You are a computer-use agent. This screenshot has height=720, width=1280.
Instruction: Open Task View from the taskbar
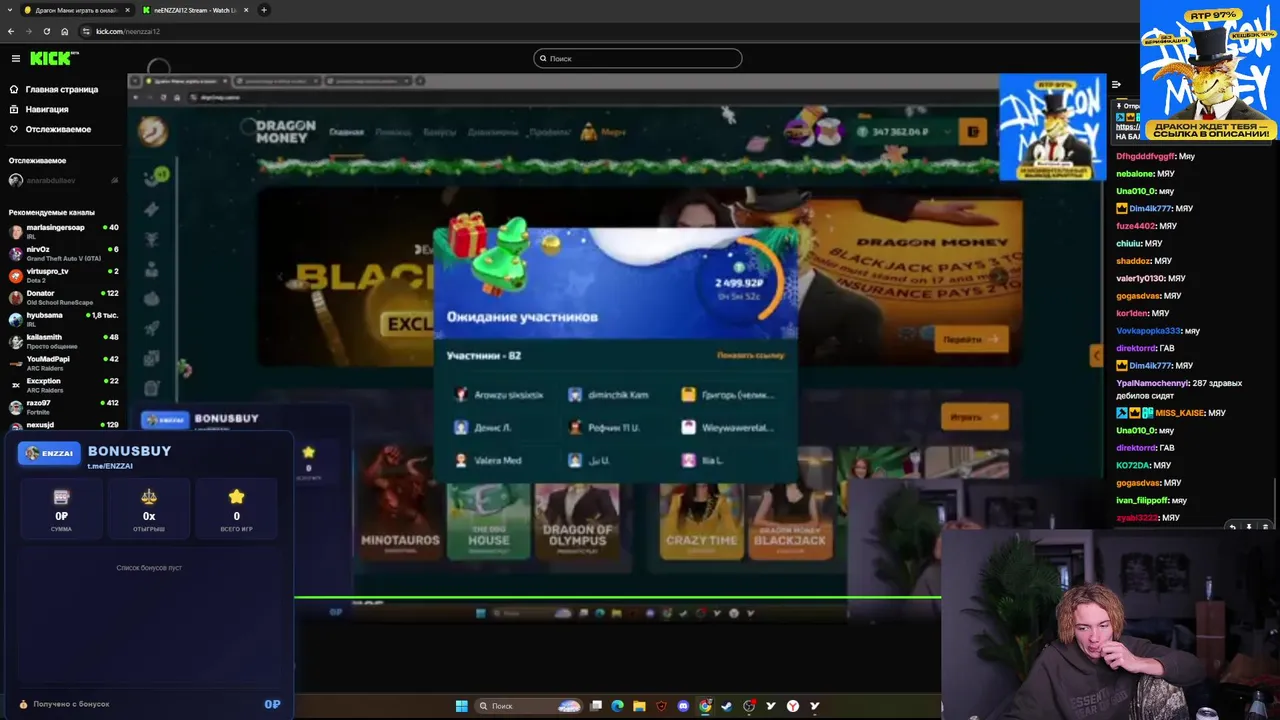(x=596, y=706)
